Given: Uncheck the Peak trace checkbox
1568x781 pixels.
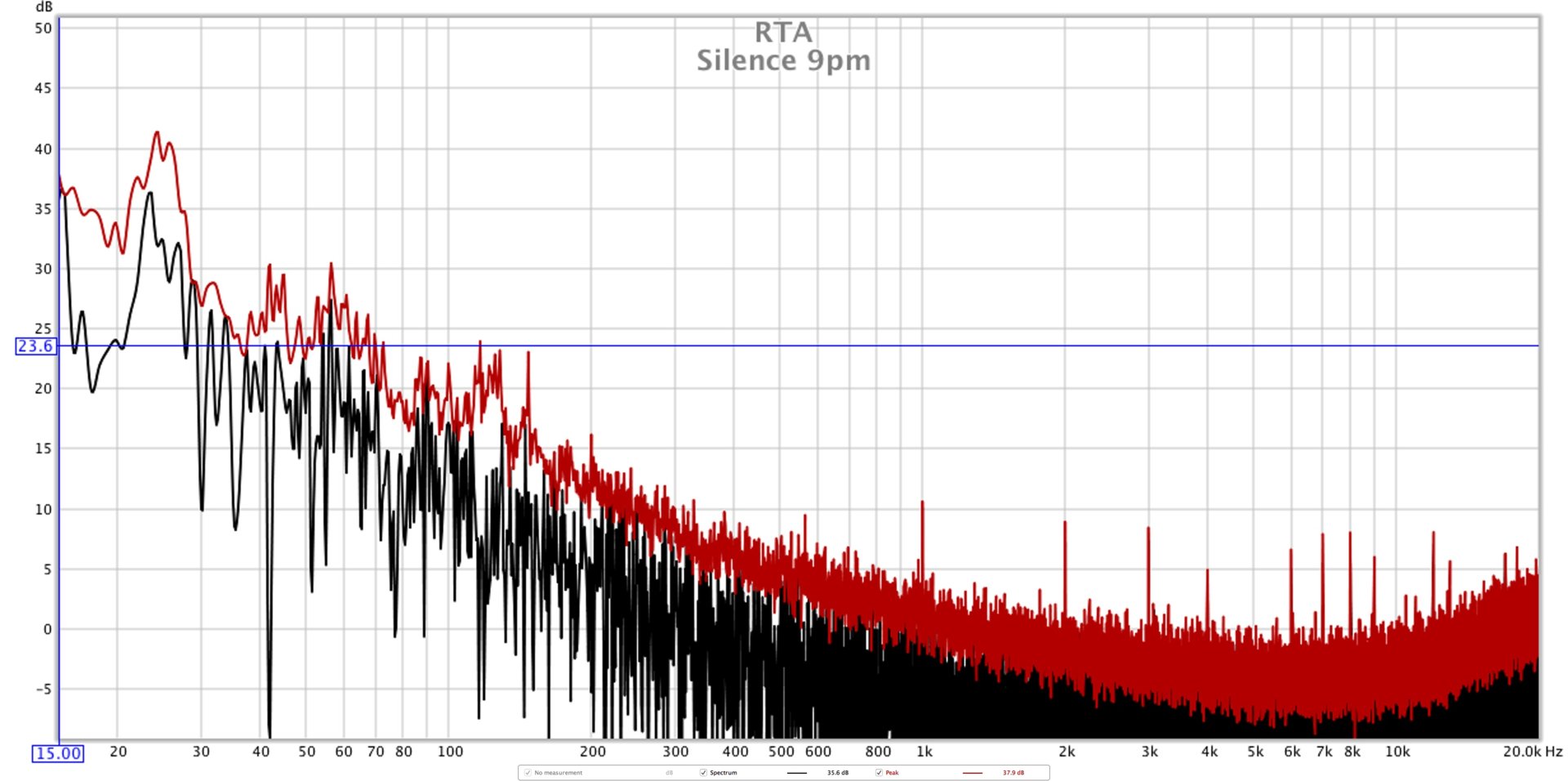Looking at the screenshot, I should (879, 772).
